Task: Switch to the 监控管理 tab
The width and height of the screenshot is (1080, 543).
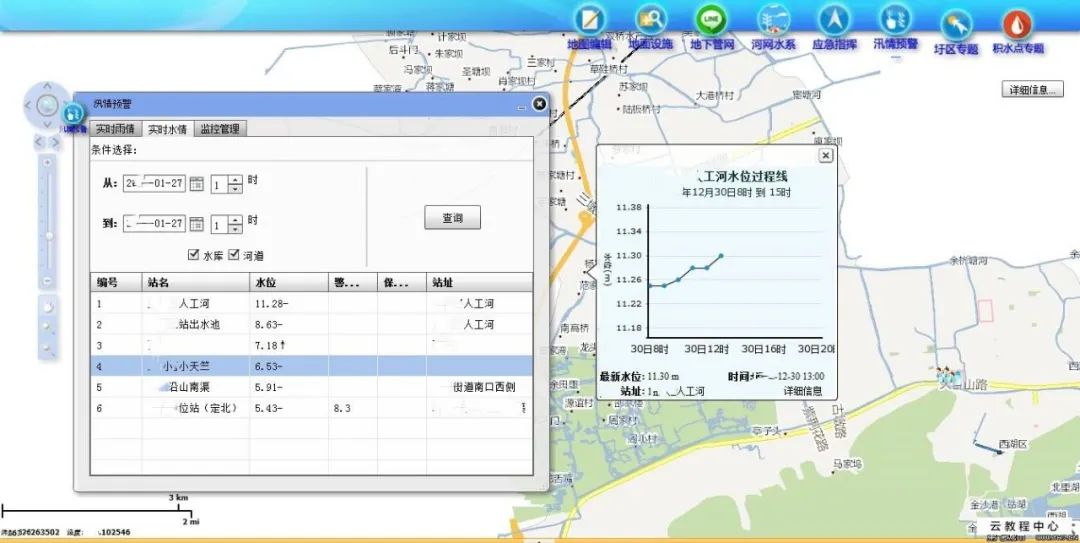Action: (x=219, y=129)
